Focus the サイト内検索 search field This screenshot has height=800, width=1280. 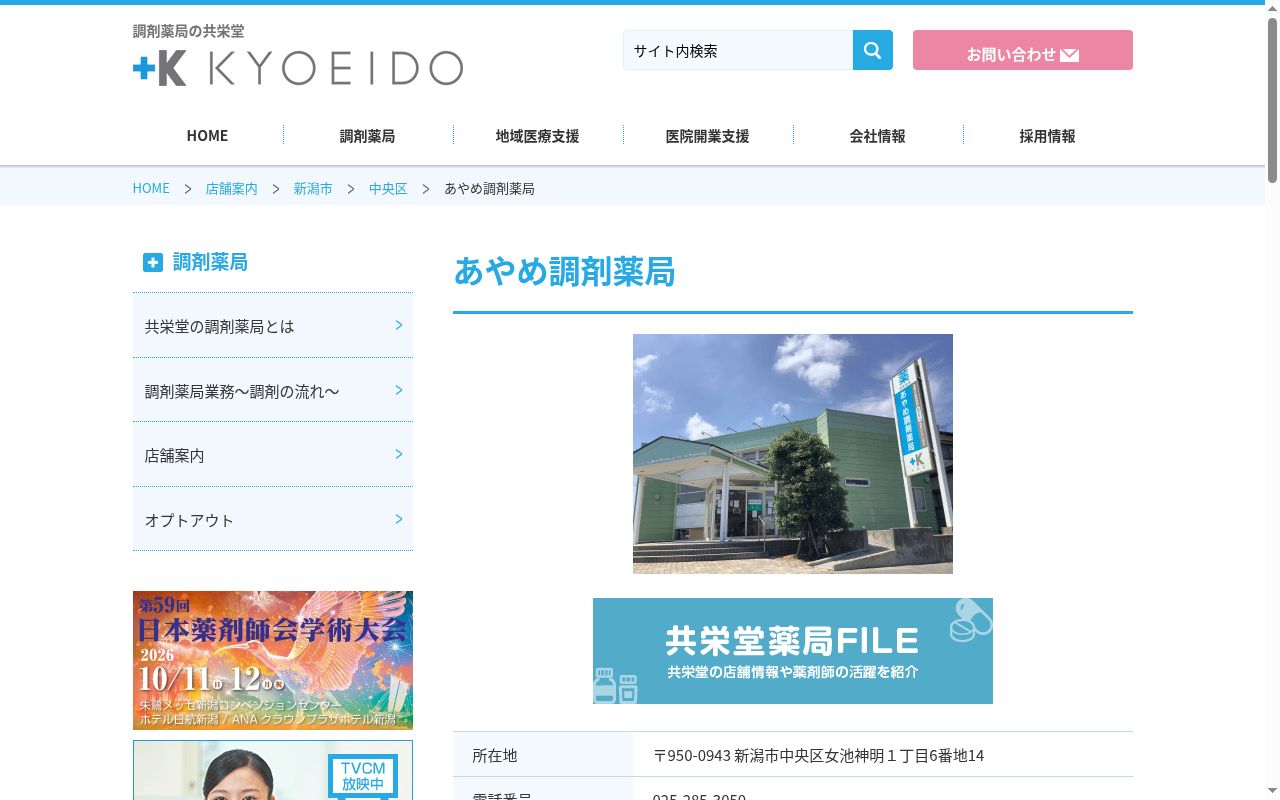[x=738, y=50]
